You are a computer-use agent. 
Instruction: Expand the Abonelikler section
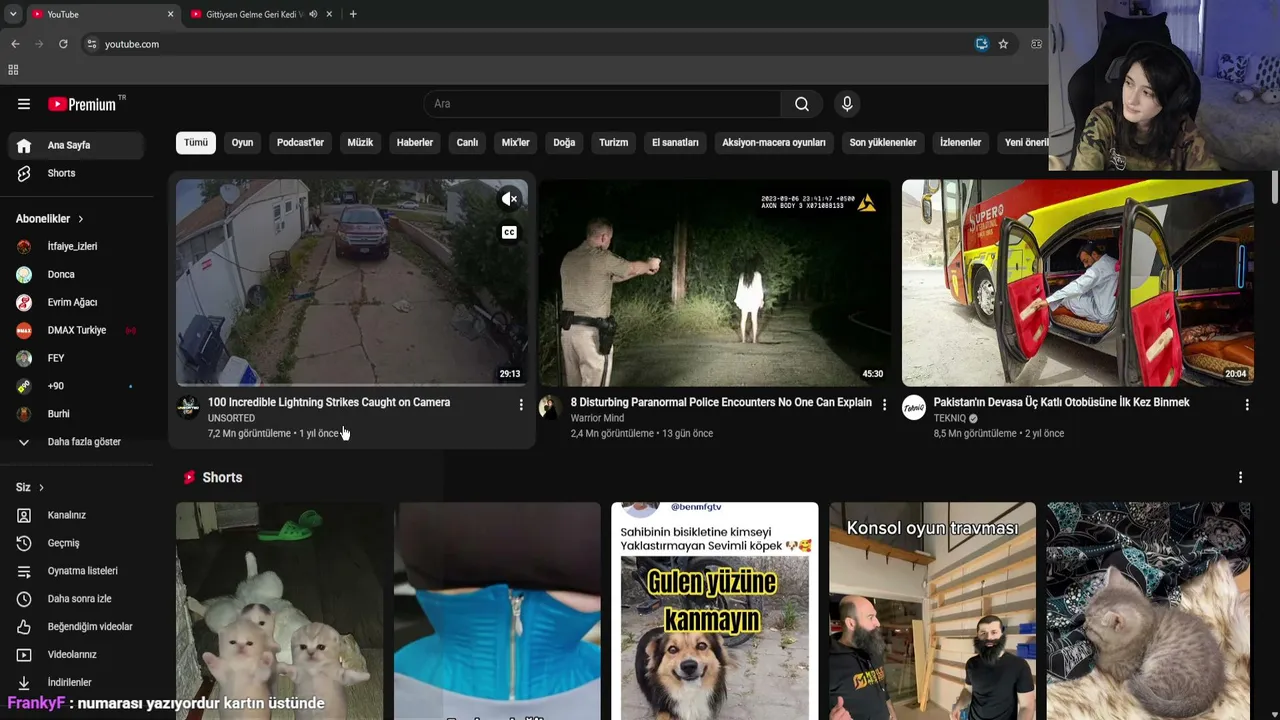click(50, 219)
